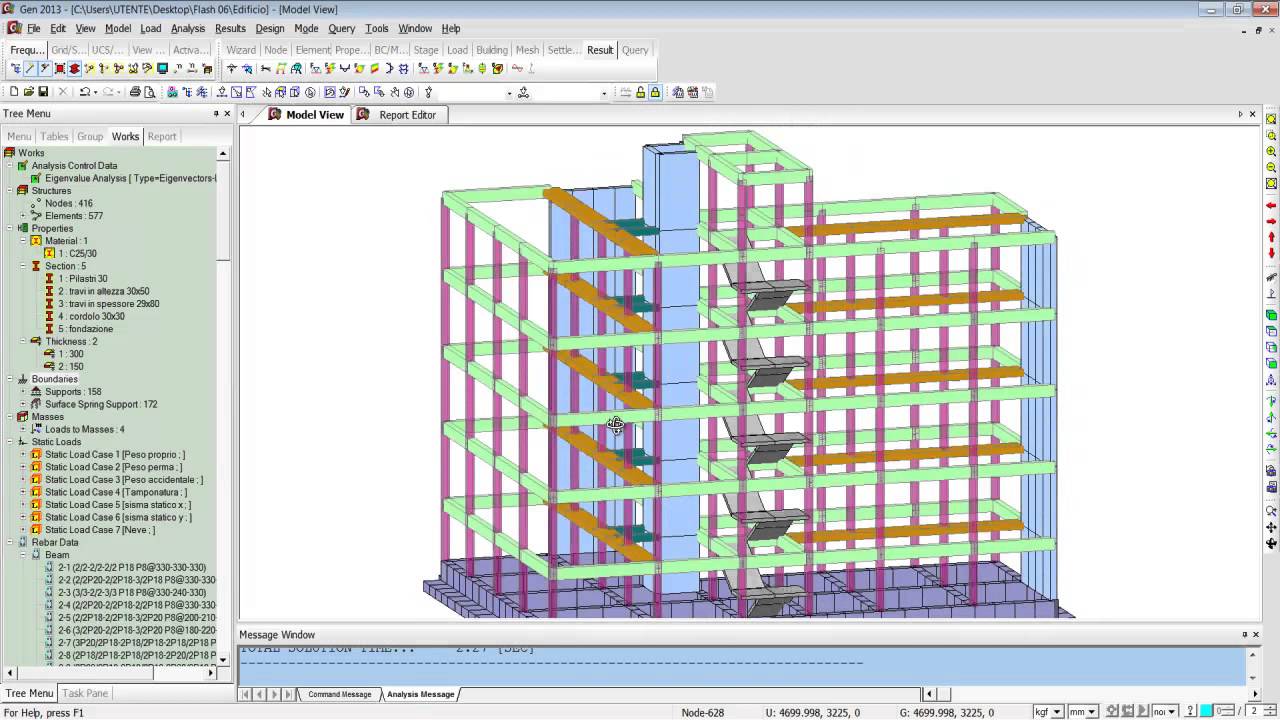Select the Wizard toolbar tab
The width and height of the screenshot is (1280, 720).
coord(240,50)
